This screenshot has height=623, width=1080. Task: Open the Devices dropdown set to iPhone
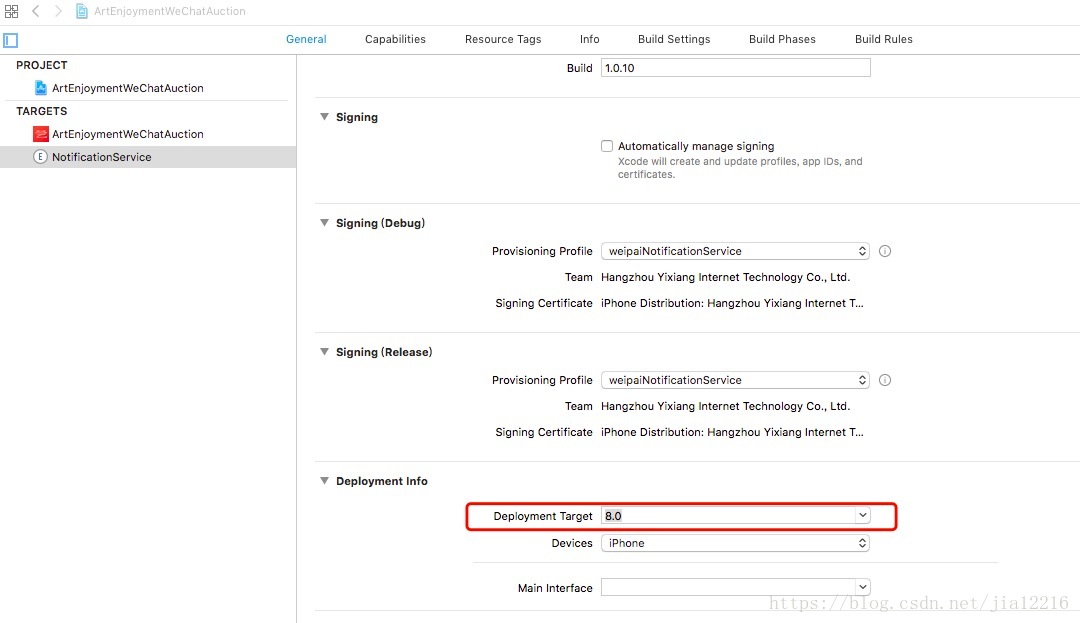tap(735, 543)
